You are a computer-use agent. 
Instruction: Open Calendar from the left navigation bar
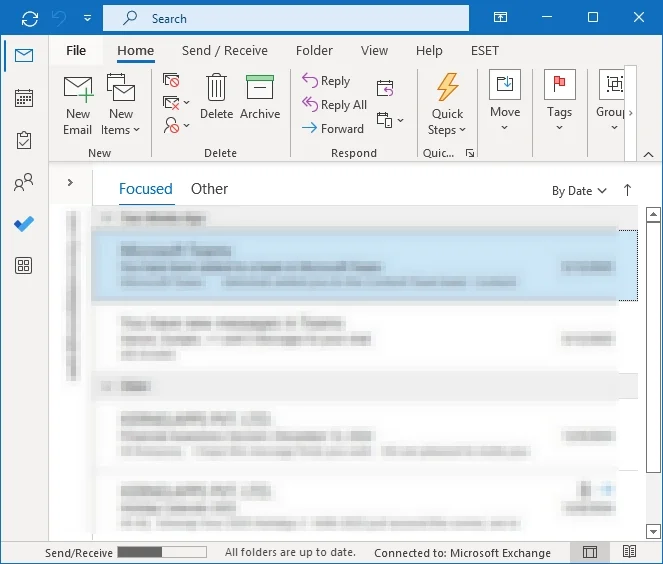[24, 98]
